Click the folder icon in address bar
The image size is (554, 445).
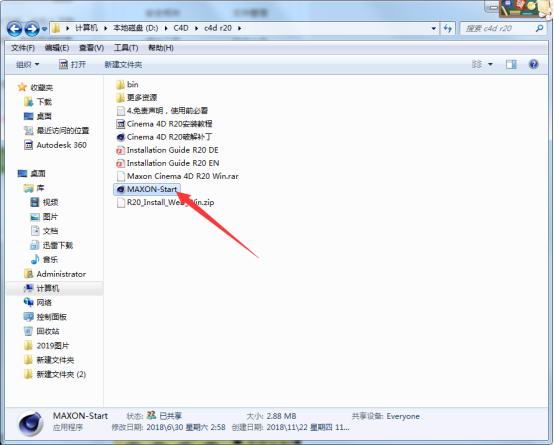click(56, 28)
